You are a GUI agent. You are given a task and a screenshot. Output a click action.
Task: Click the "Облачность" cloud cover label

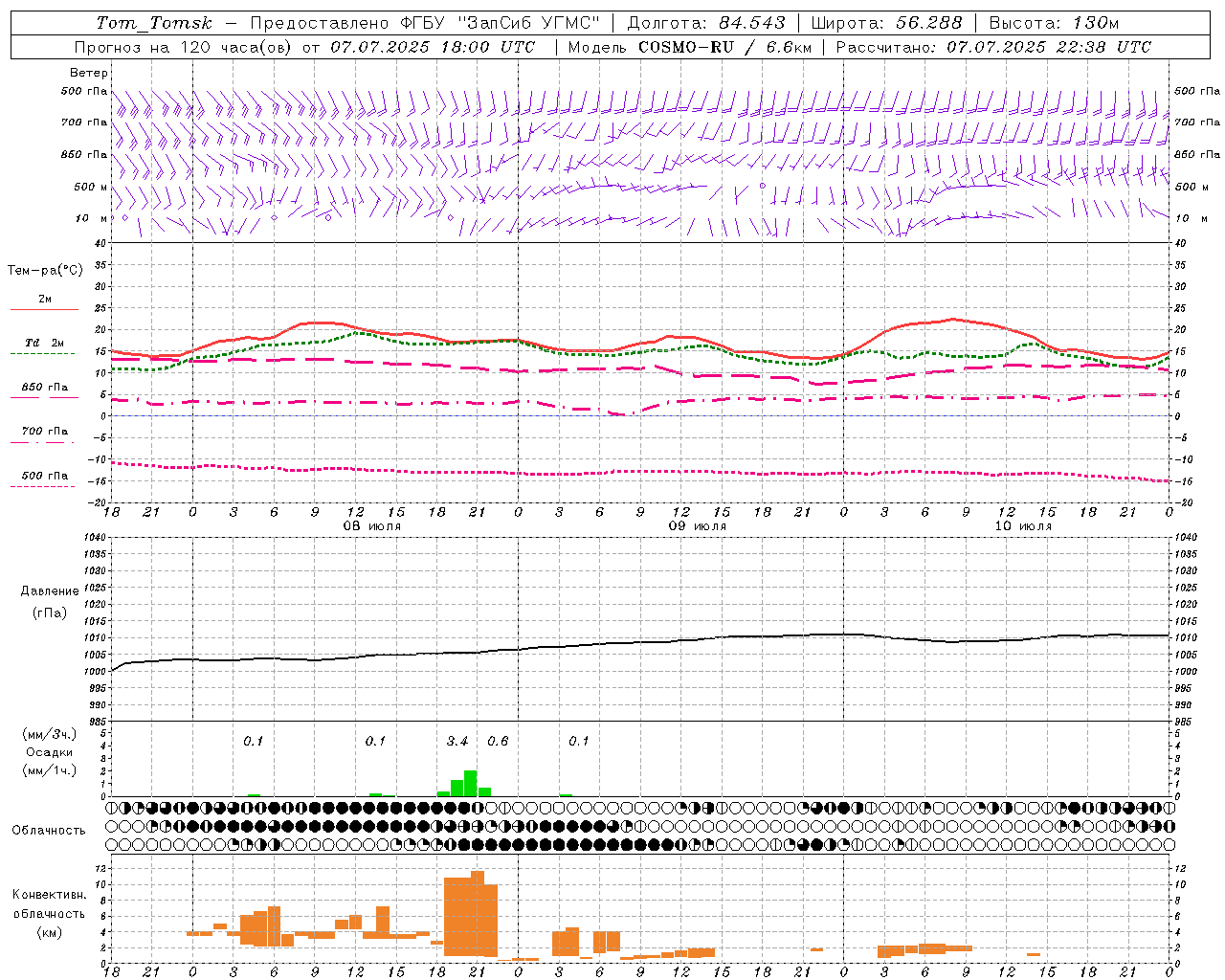[x=49, y=830]
